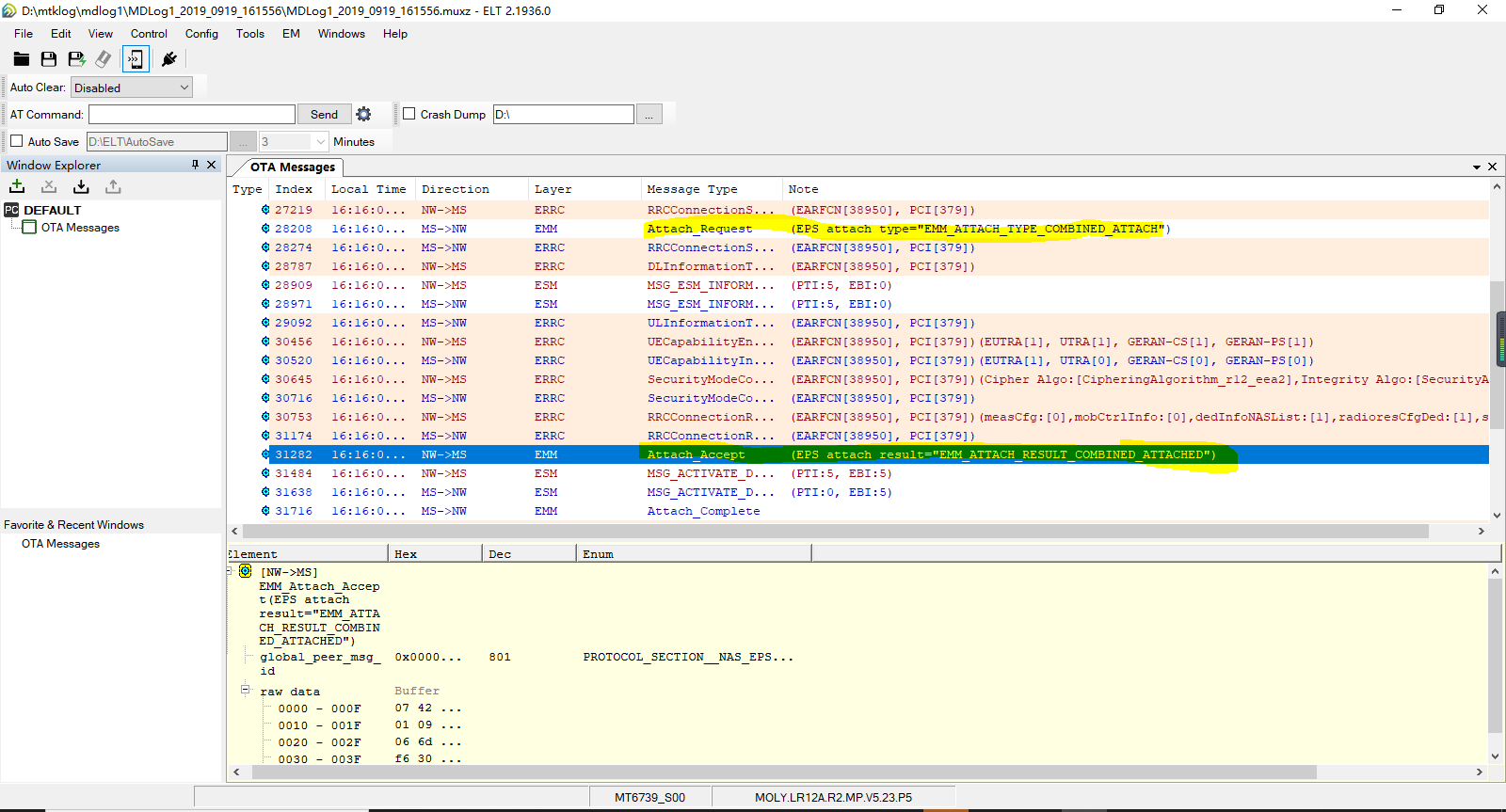Screen dimensions: 1506x812
Task: Open the EM menu
Action: click(x=292, y=34)
